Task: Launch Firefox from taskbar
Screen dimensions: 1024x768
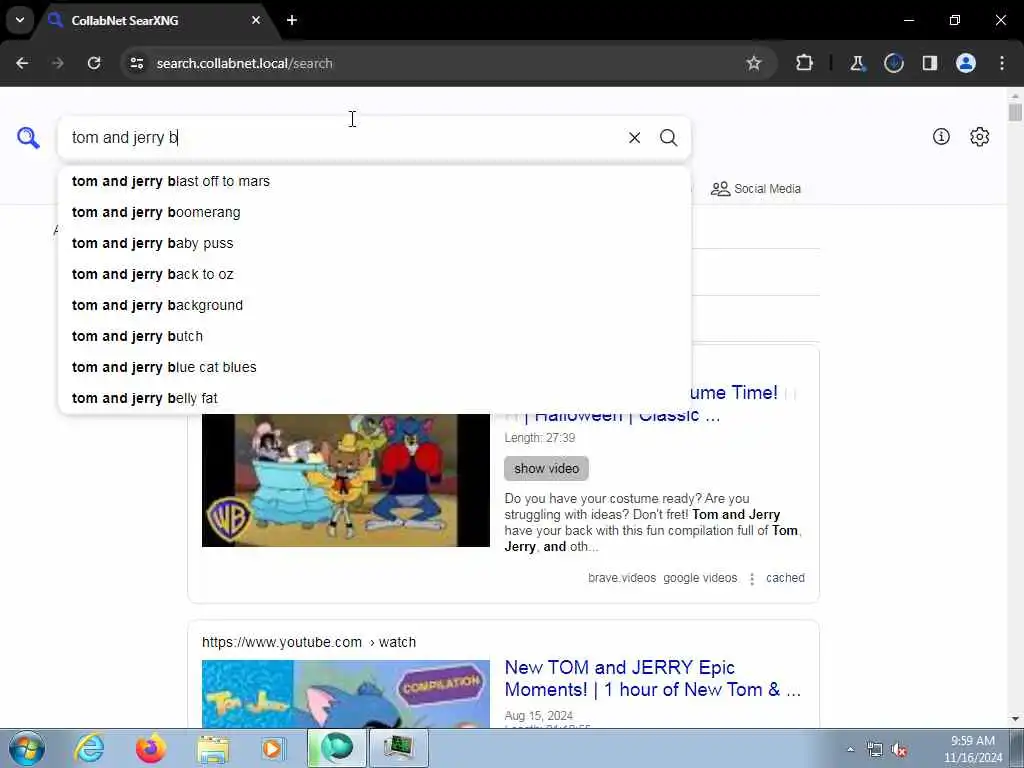Action: coord(150,748)
